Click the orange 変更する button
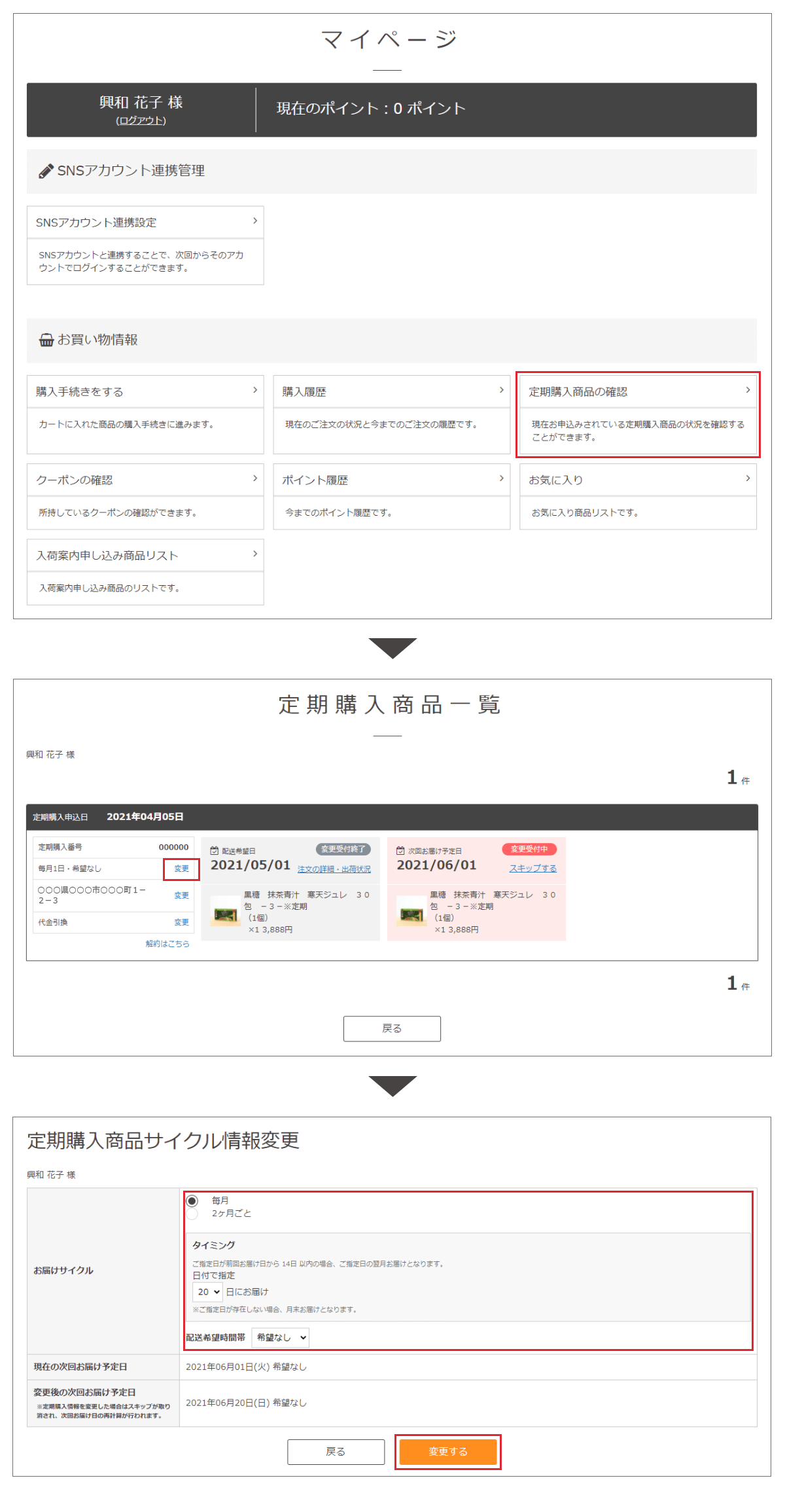The height and width of the screenshot is (1512, 785). point(448,1452)
